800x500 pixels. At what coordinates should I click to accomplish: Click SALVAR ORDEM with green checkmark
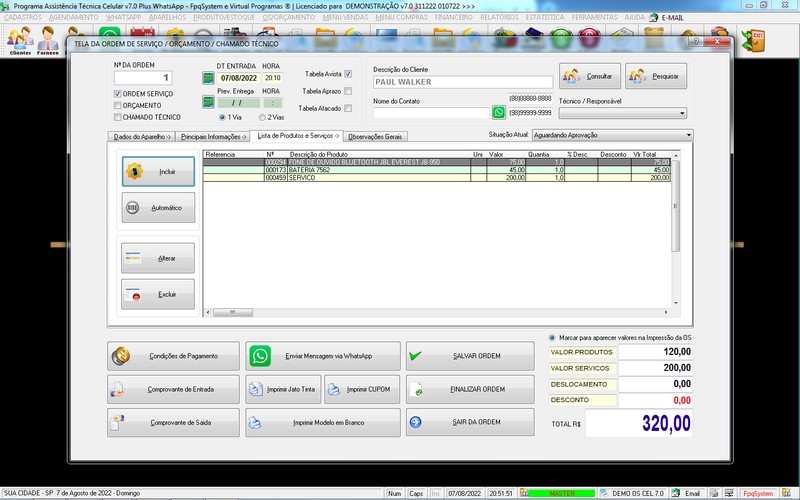pyautogui.click(x=470, y=356)
